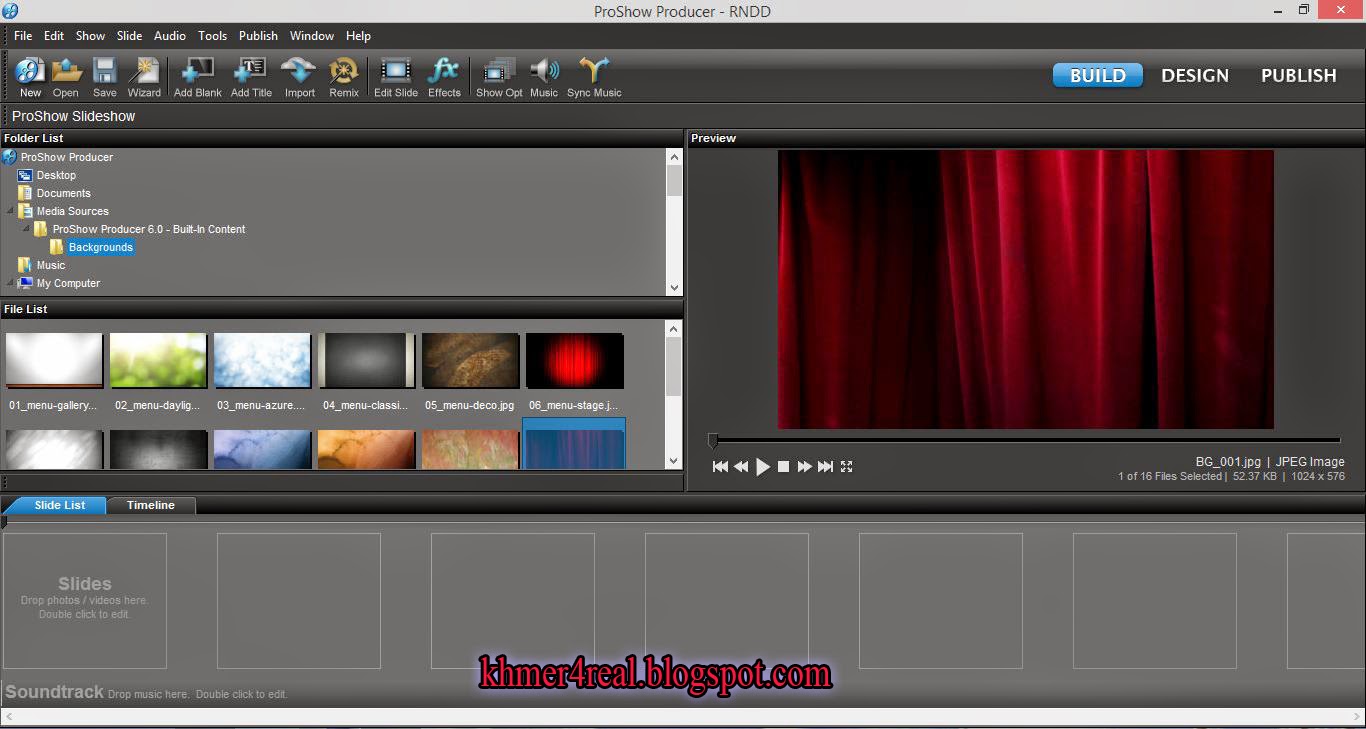Screen dimensions: 1366x729
Task: Play the preview video
Action: 763,466
